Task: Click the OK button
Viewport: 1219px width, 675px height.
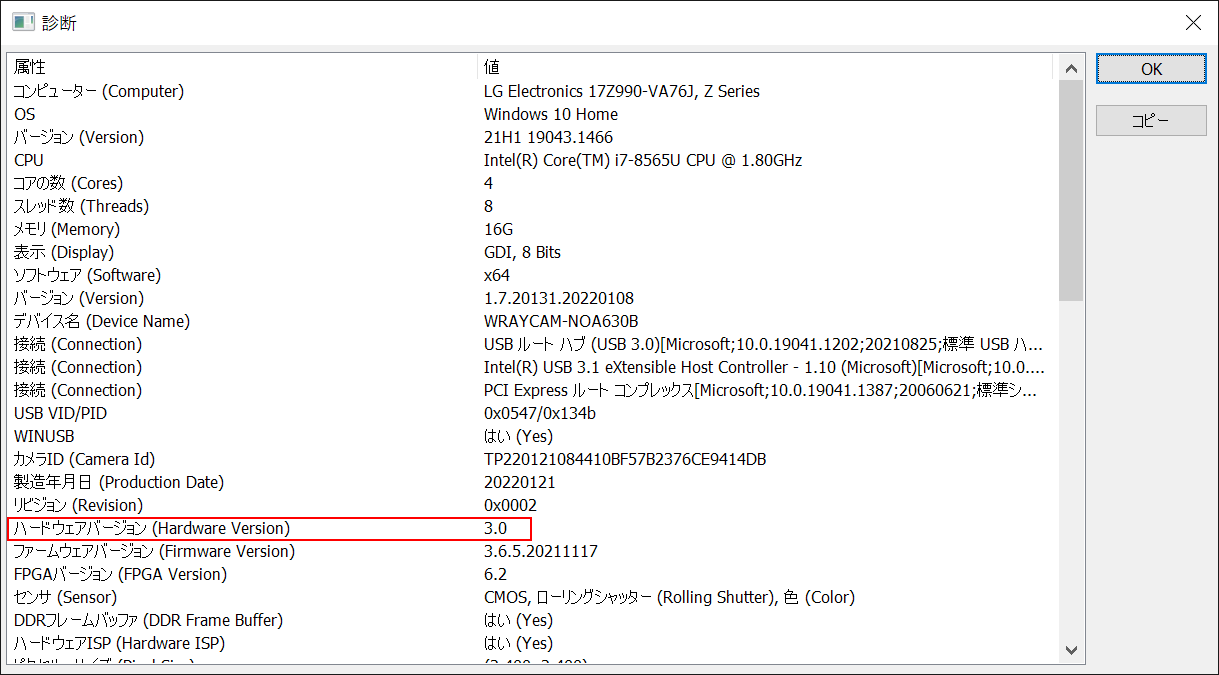Action: click(1151, 69)
